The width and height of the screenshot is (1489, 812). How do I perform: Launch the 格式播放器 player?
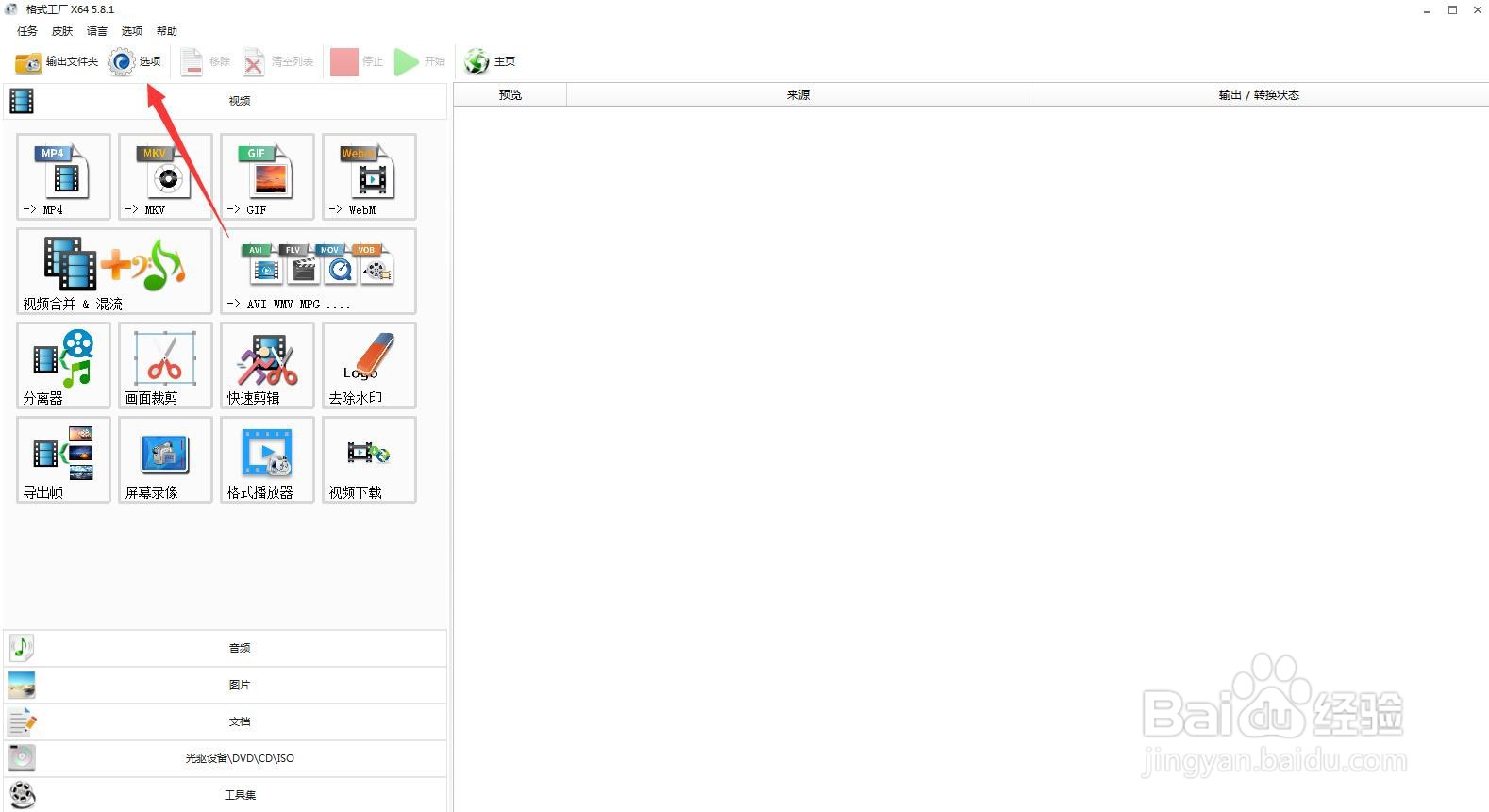pyautogui.click(x=267, y=459)
